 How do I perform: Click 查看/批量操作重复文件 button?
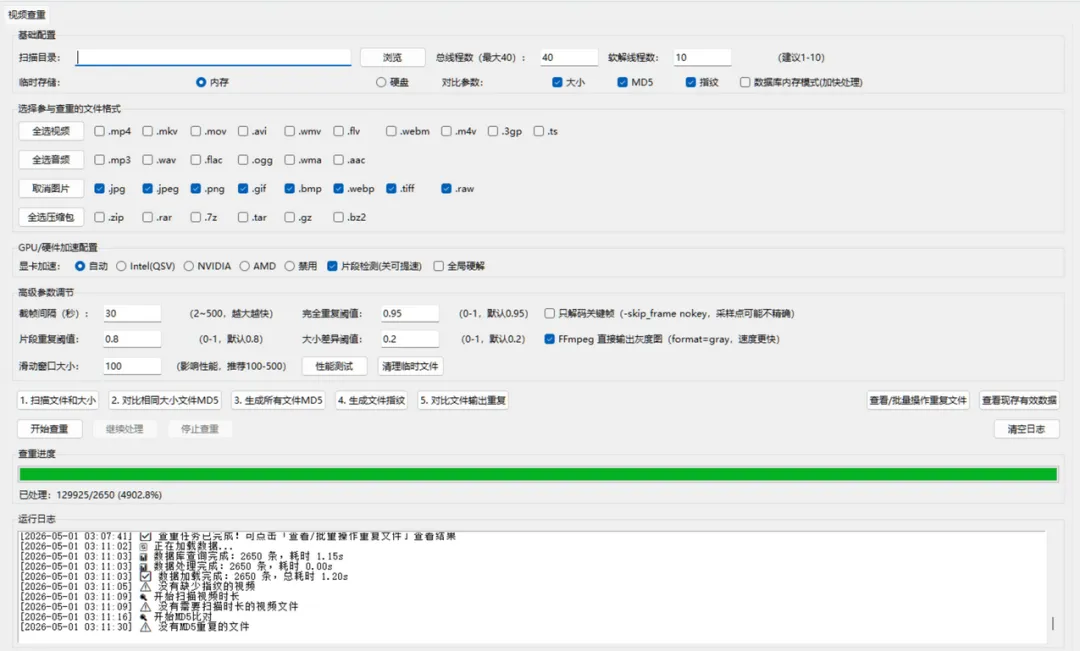pos(918,400)
